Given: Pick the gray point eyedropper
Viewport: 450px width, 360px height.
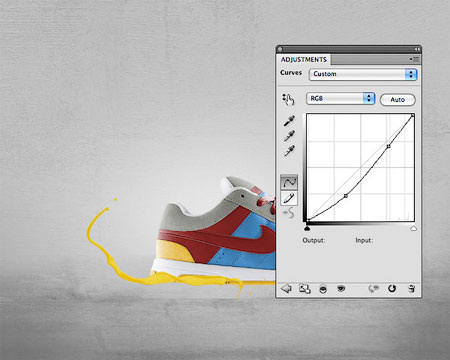Looking at the screenshot, I should pyautogui.click(x=289, y=136).
